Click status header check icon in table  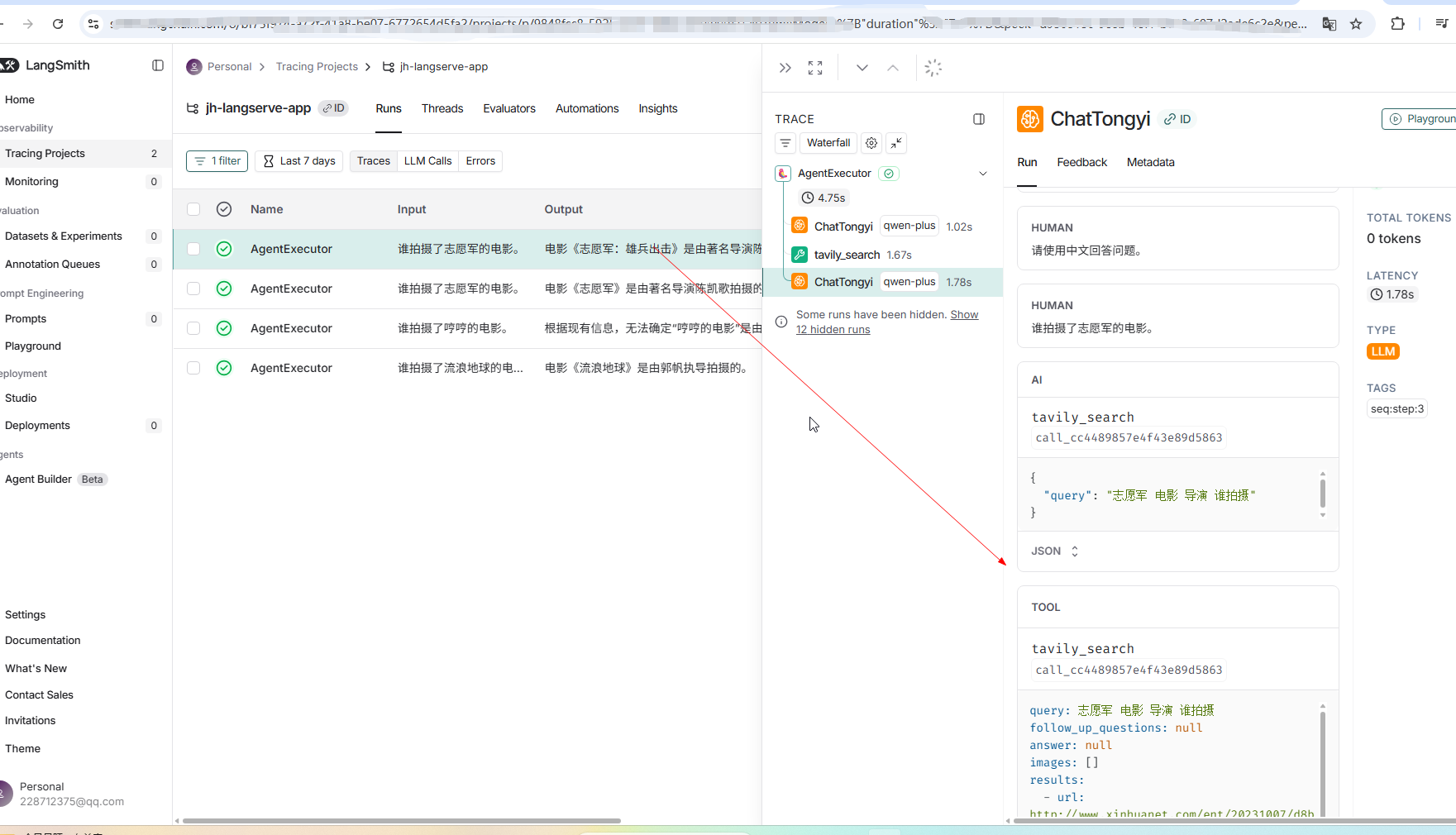coord(224,209)
